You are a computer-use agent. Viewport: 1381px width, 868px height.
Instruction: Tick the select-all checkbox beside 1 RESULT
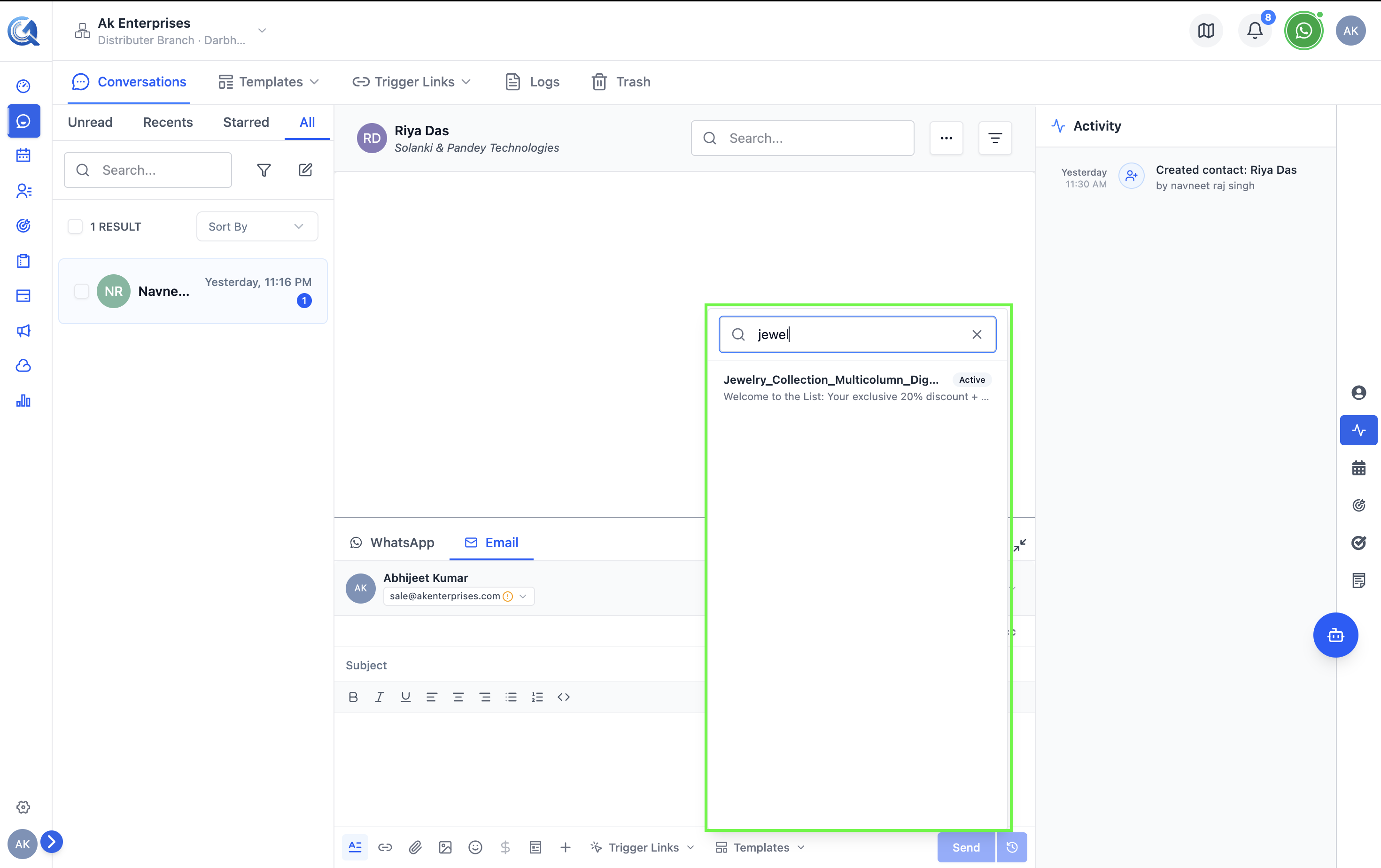tap(75, 226)
